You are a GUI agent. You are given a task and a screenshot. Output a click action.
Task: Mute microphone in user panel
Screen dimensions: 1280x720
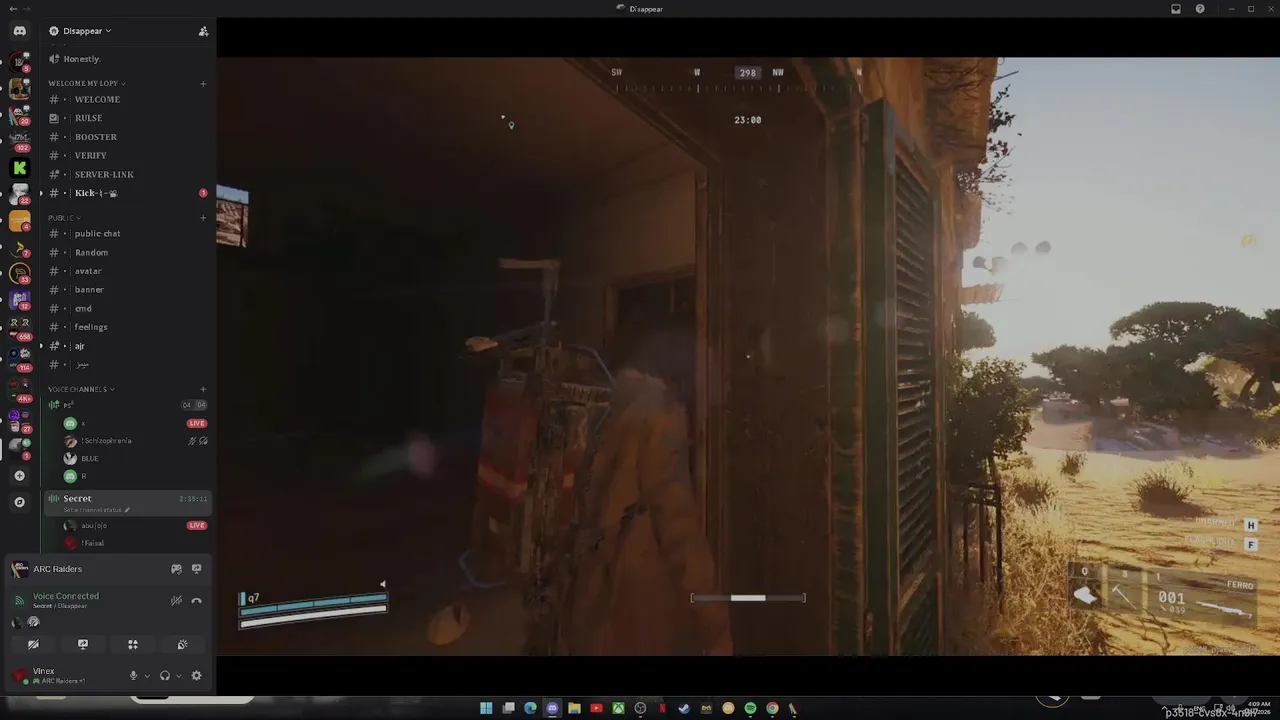tap(133, 676)
